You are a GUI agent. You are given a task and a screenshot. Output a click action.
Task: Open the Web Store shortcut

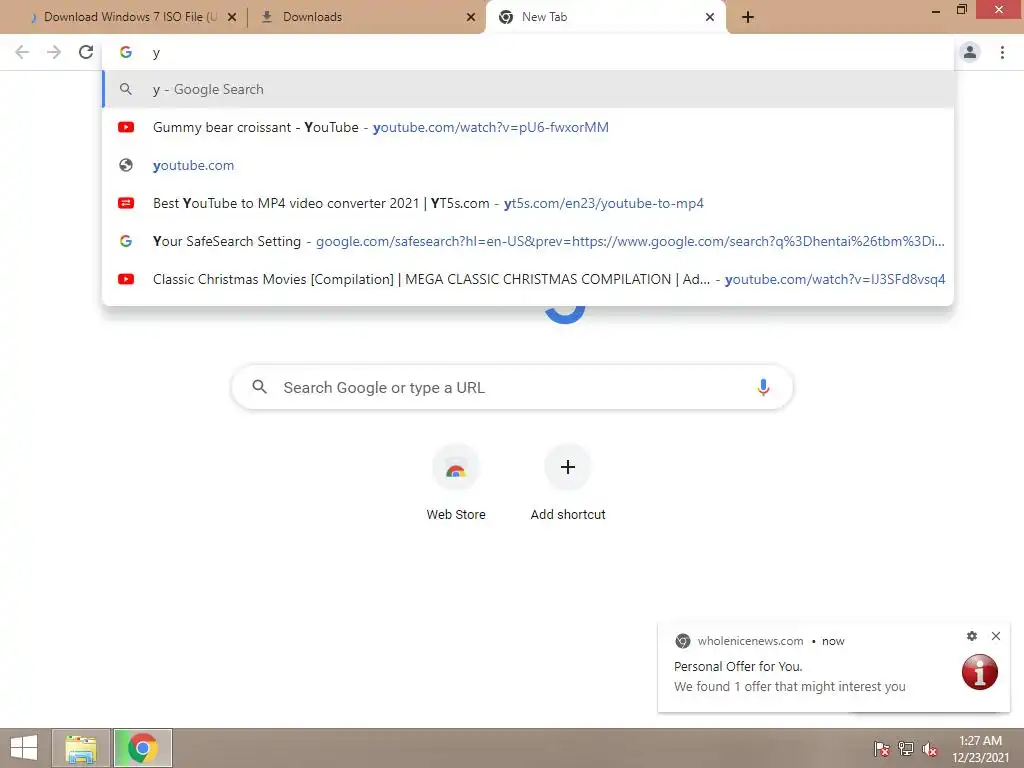pyautogui.click(x=456, y=483)
